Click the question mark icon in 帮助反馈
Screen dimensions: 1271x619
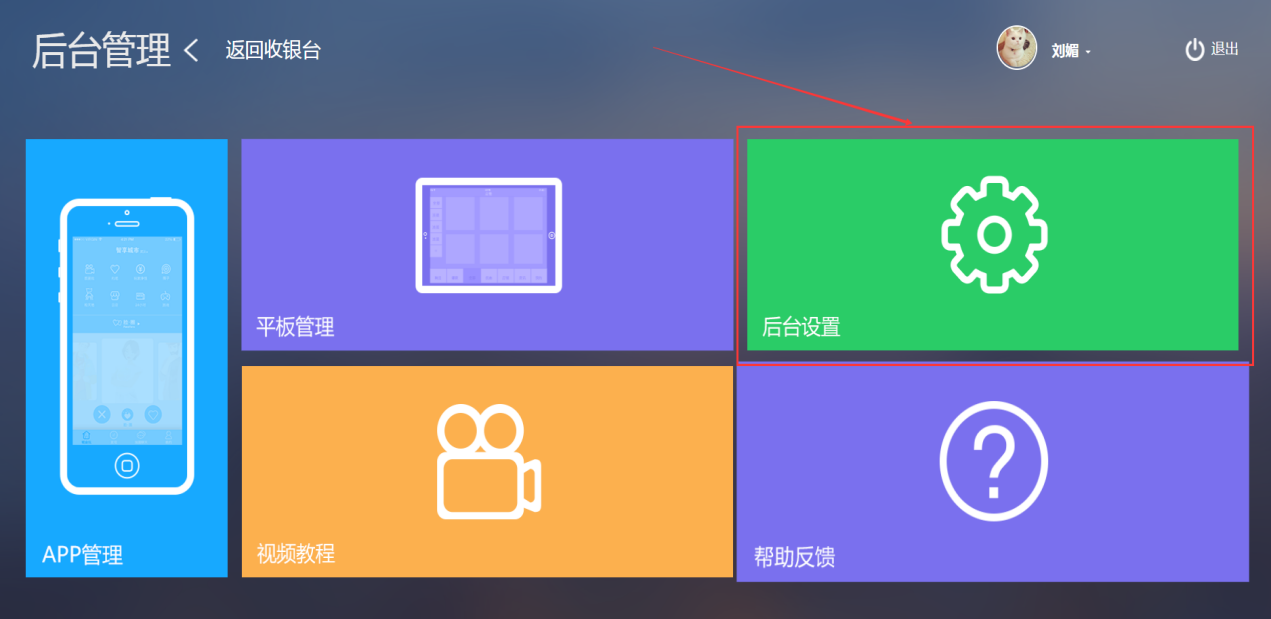click(x=994, y=462)
